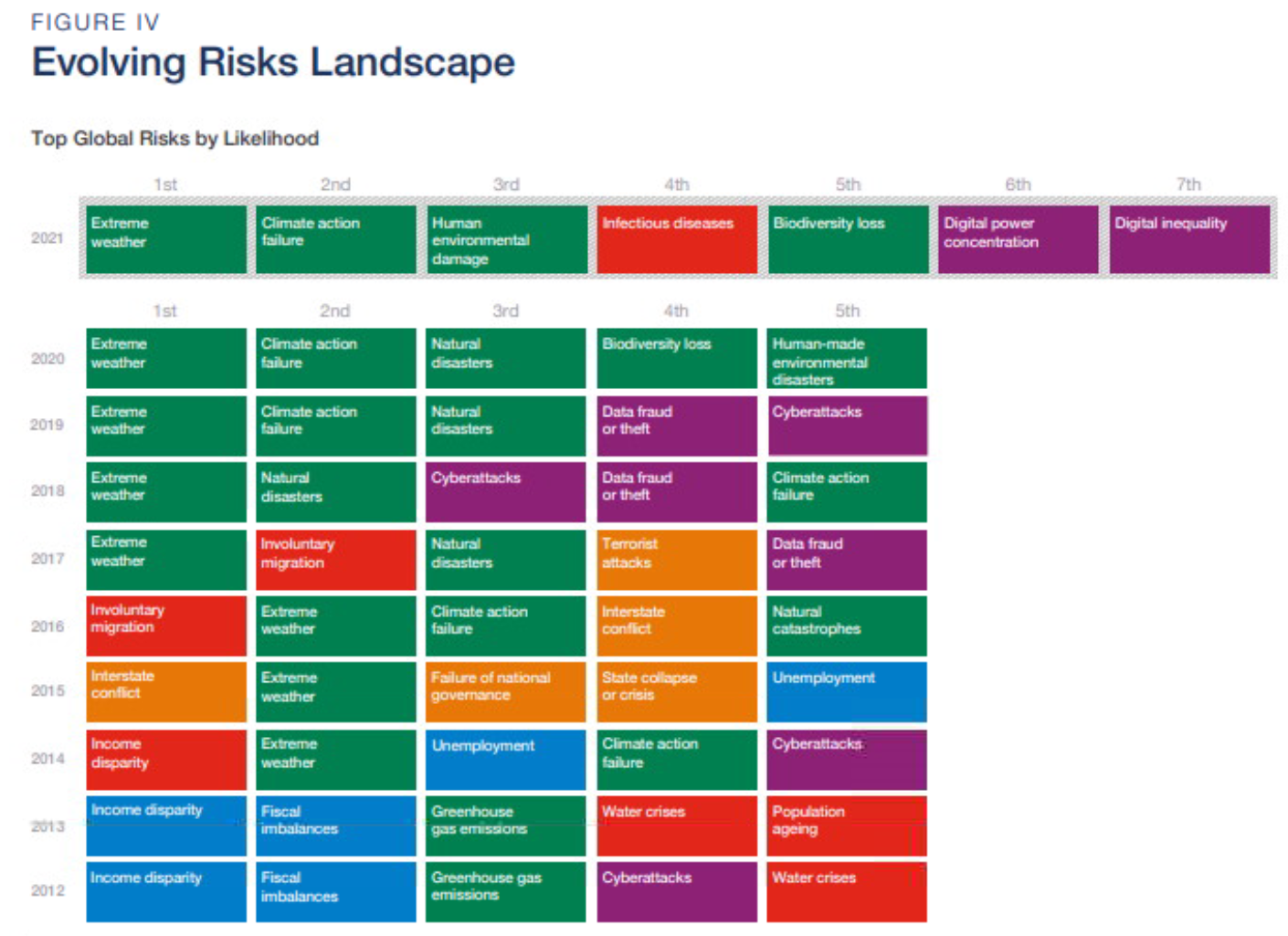The width and height of the screenshot is (1288, 936).
Task: Select the 2016 Natural catastrophes box
Action: pyautogui.click(x=847, y=626)
